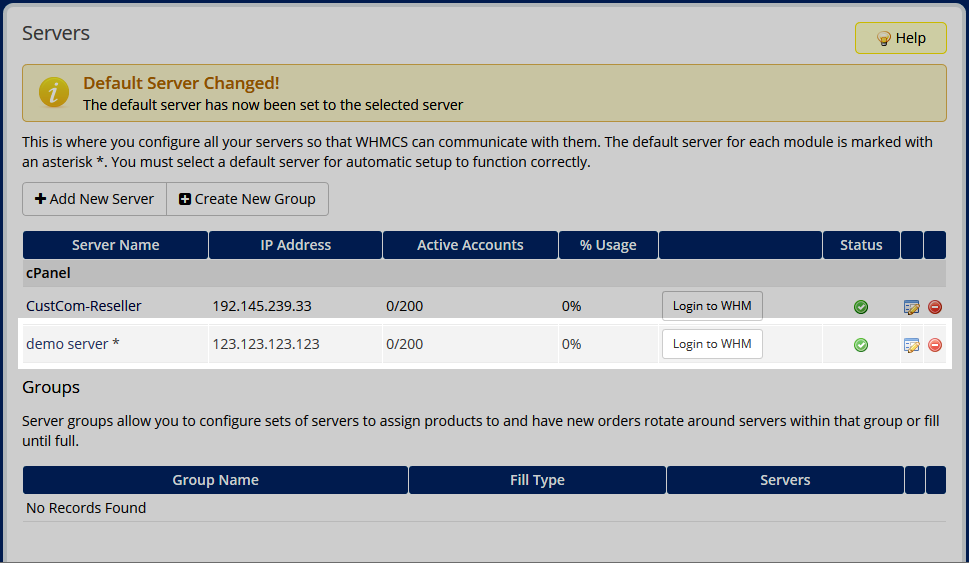Click green status icon for CustCom-Reseller
Viewport: 969px width, 563px height.
coord(861,307)
